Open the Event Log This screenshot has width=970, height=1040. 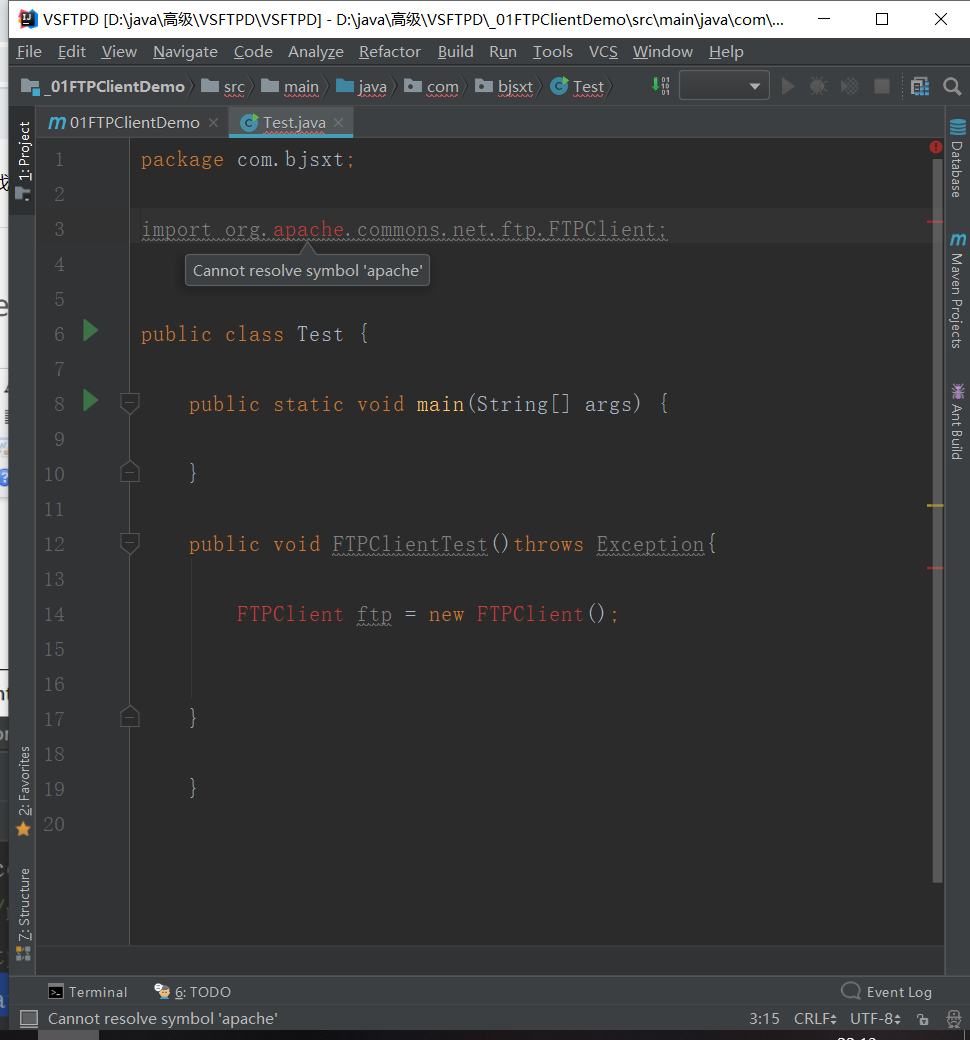[886, 992]
